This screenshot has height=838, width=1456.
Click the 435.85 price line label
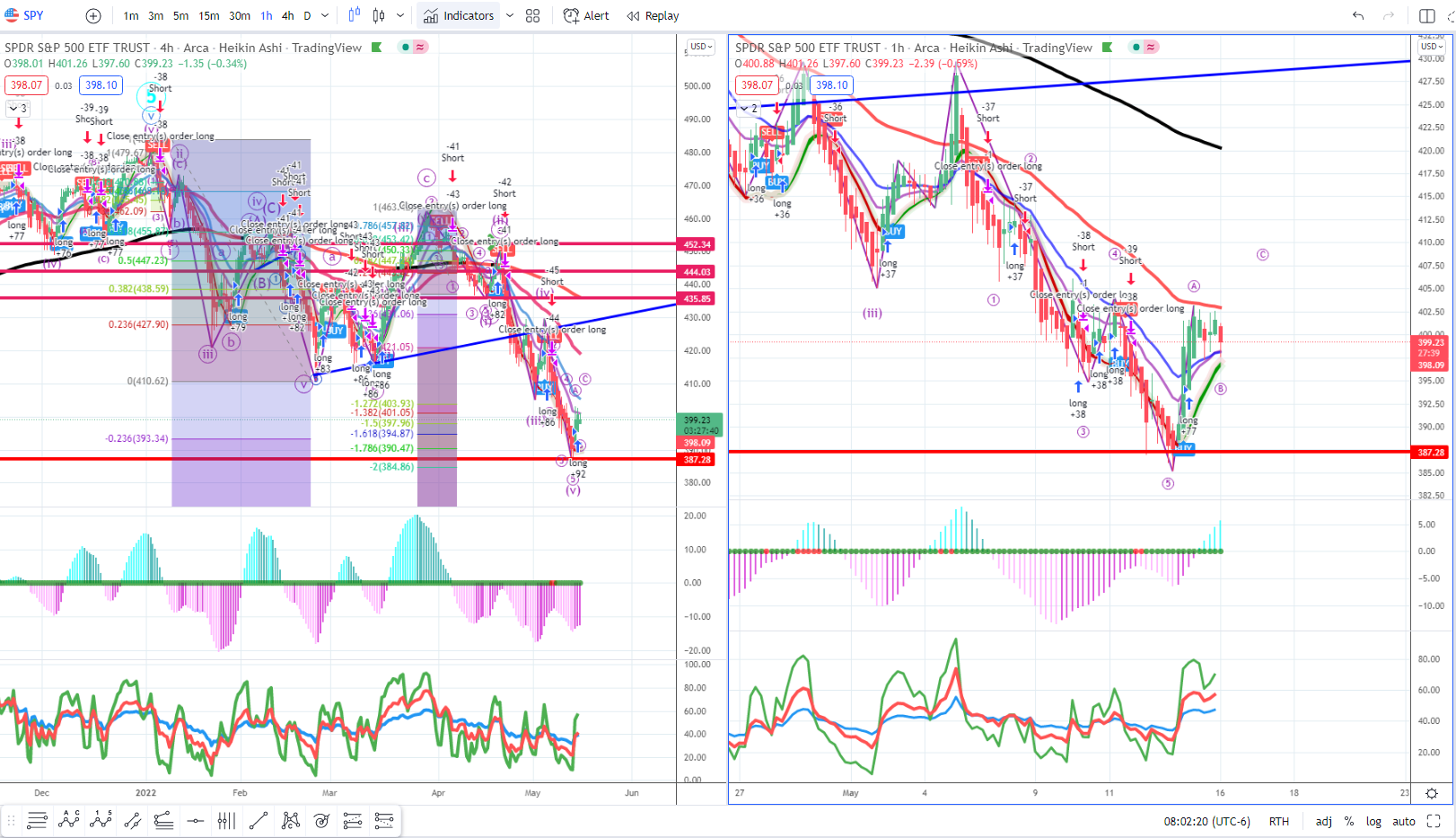[x=697, y=299]
